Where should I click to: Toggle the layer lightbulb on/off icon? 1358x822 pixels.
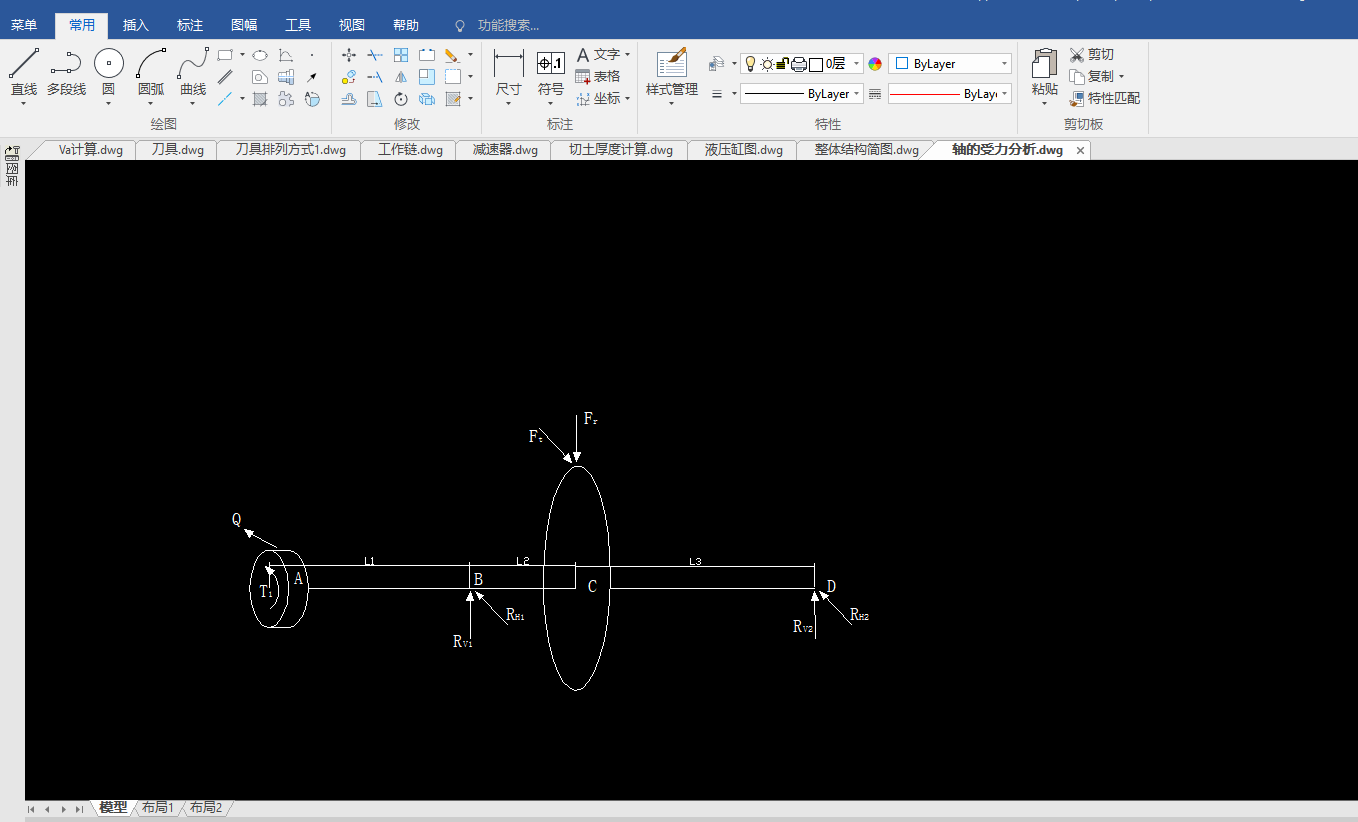point(750,64)
